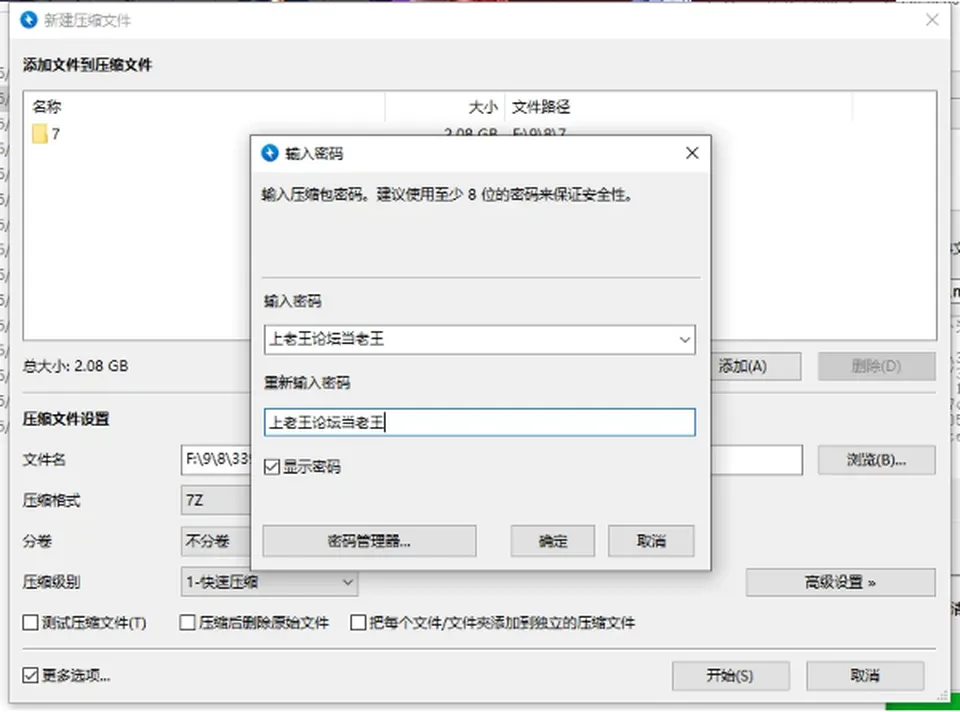Click 取消 beside the 开始(S) button

(x=864, y=675)
